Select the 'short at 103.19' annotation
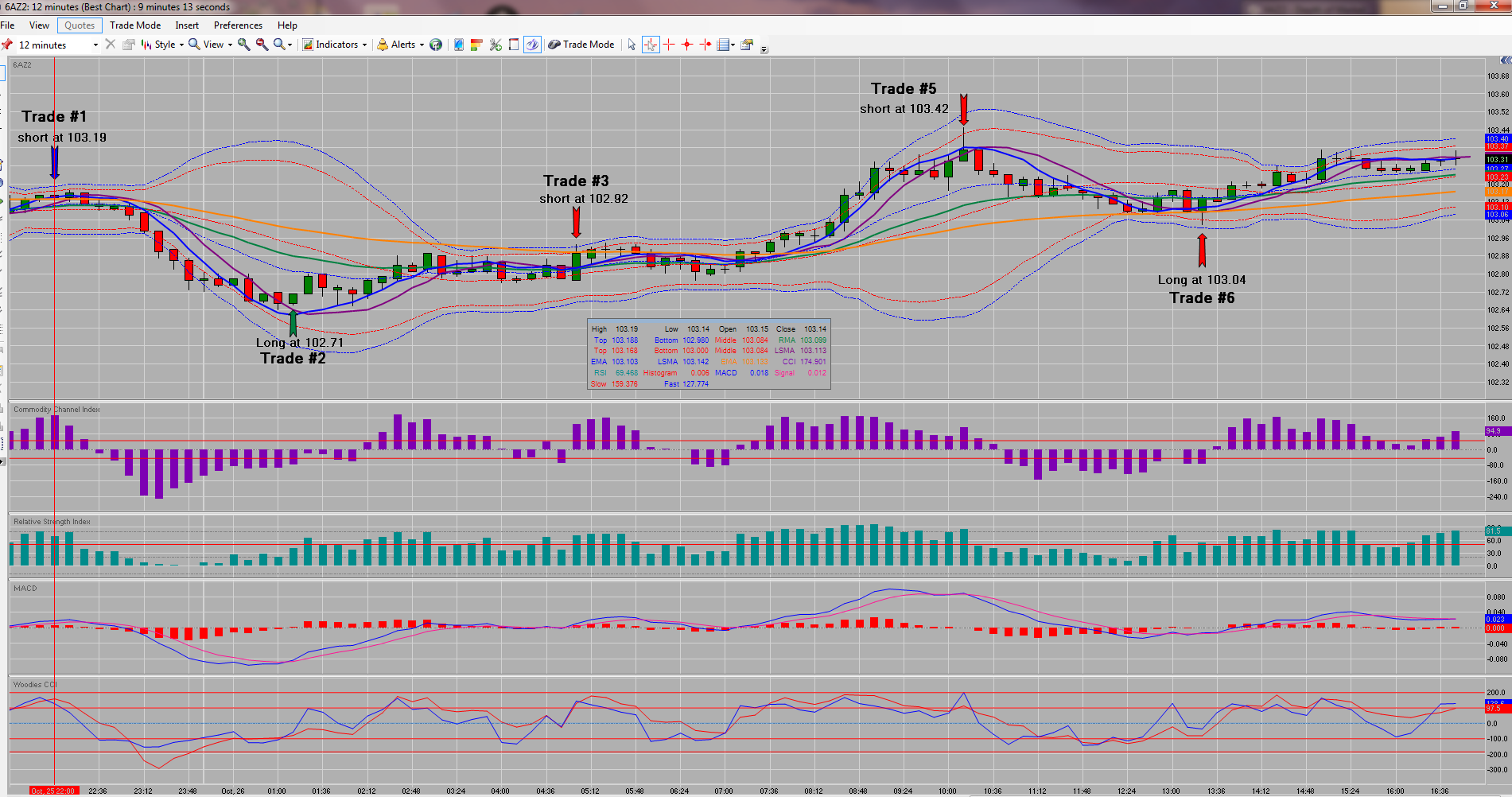The height and width of the screenshot is (797, 1512). (x=62, y=138)
